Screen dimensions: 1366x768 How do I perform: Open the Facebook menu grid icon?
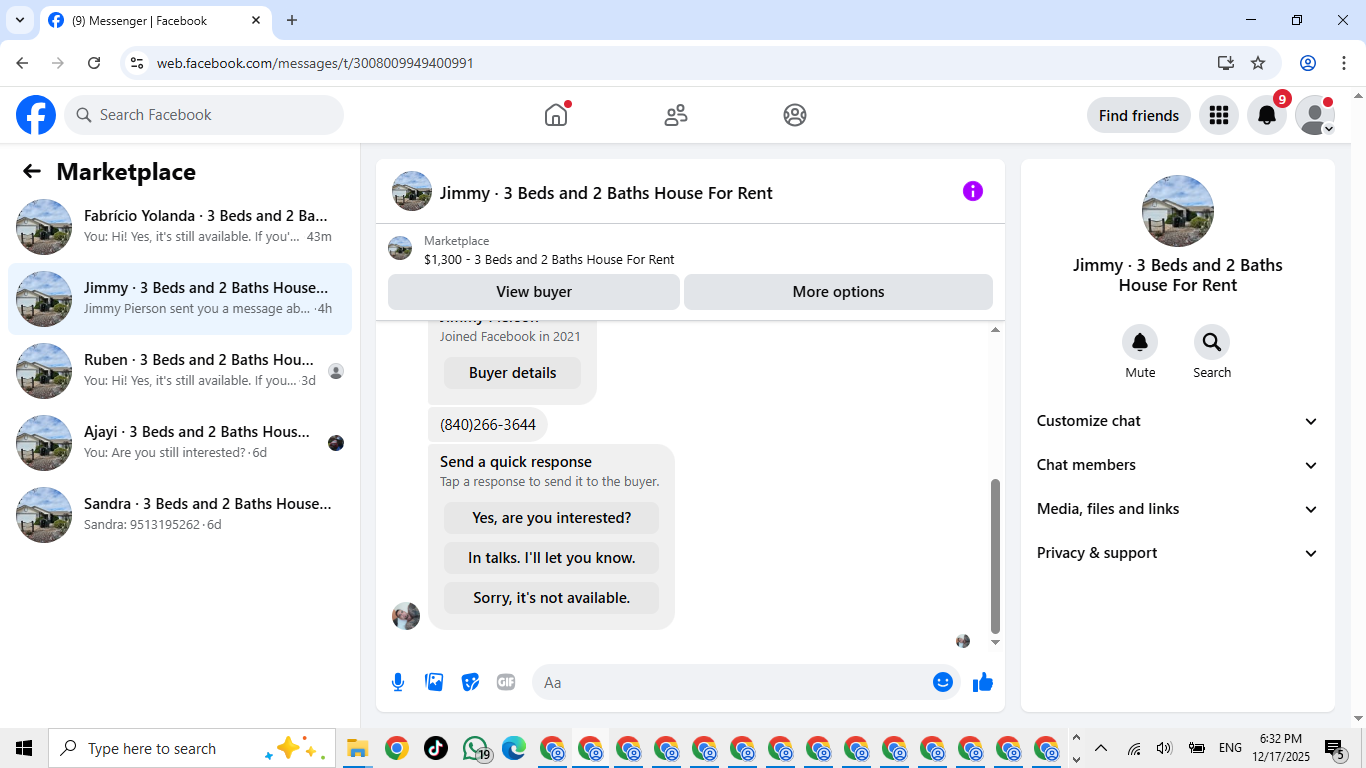1218,115
